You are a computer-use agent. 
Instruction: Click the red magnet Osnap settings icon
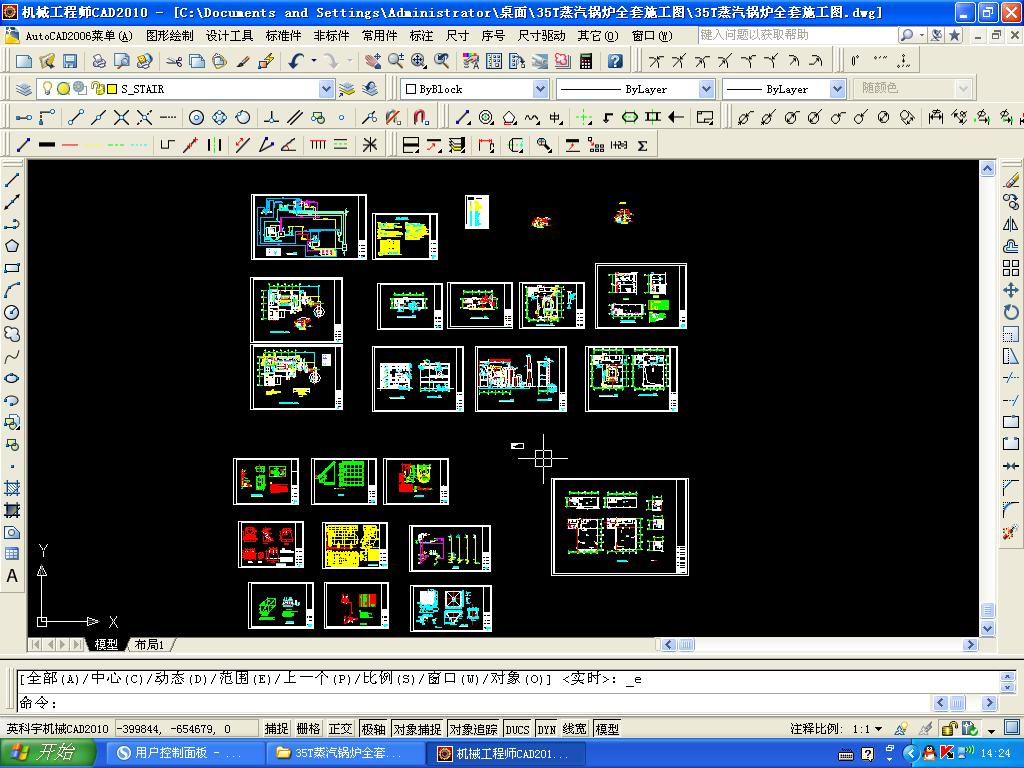[x=421, y=118]
